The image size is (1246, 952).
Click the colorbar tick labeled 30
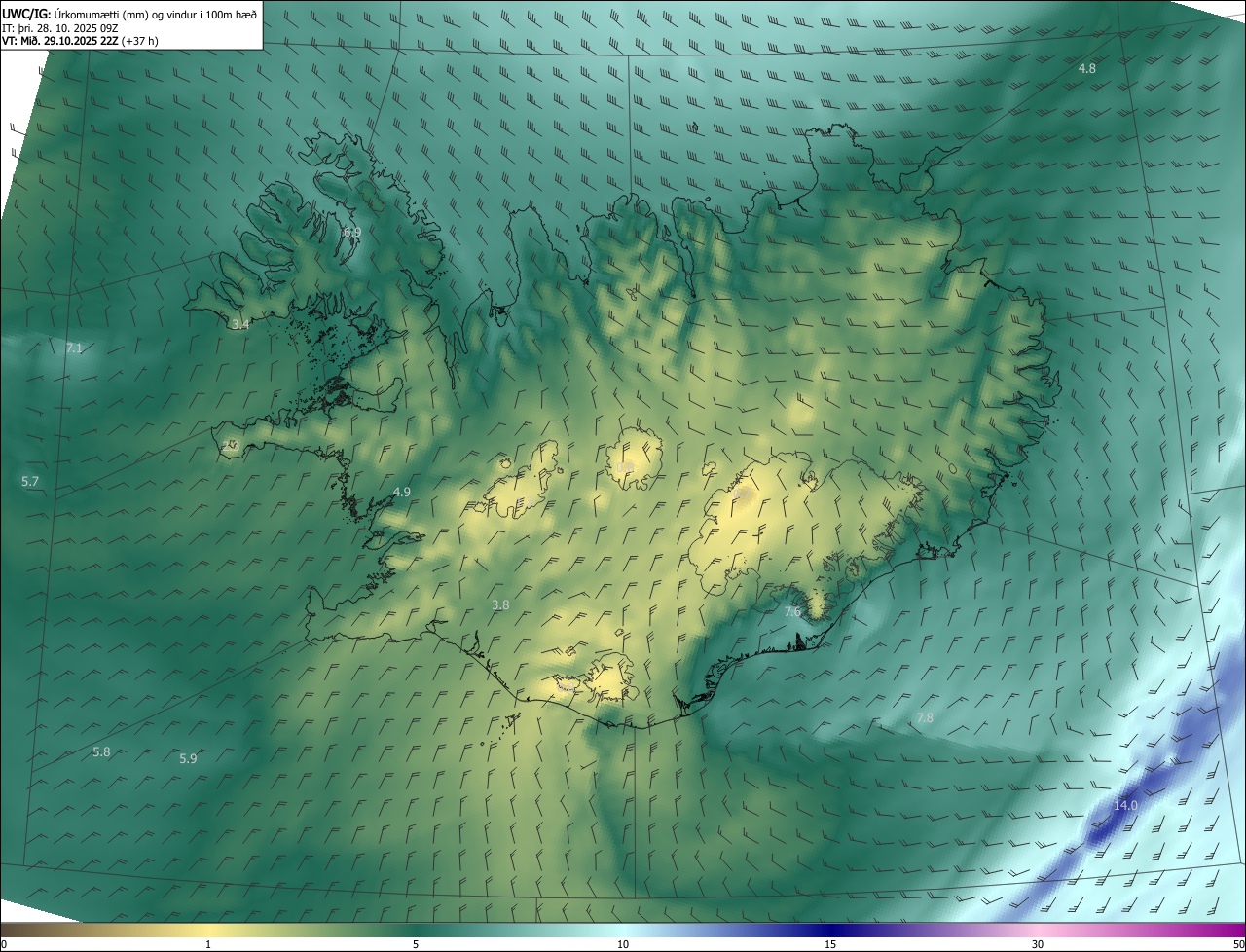point(1038,944)
